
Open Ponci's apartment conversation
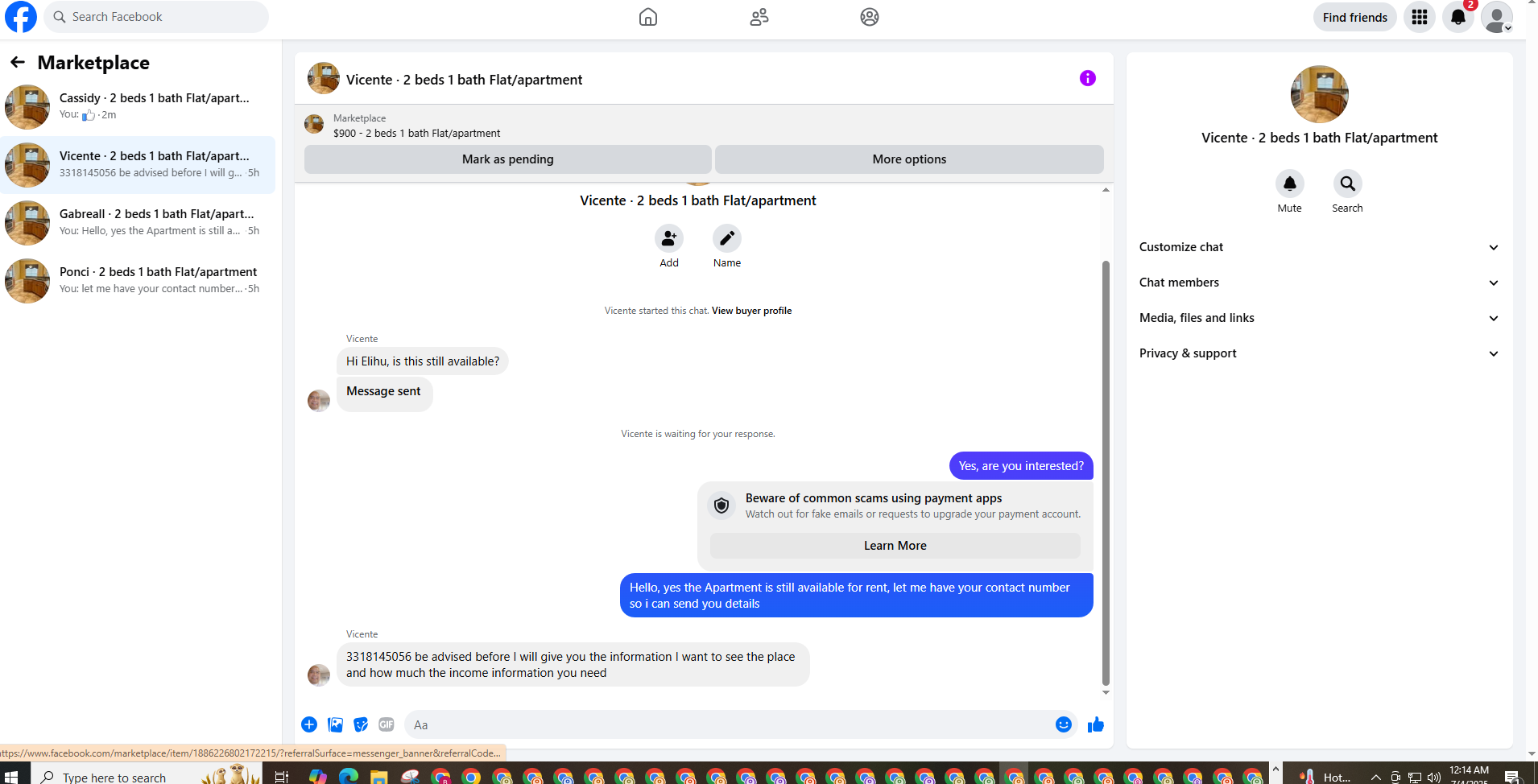138,281
